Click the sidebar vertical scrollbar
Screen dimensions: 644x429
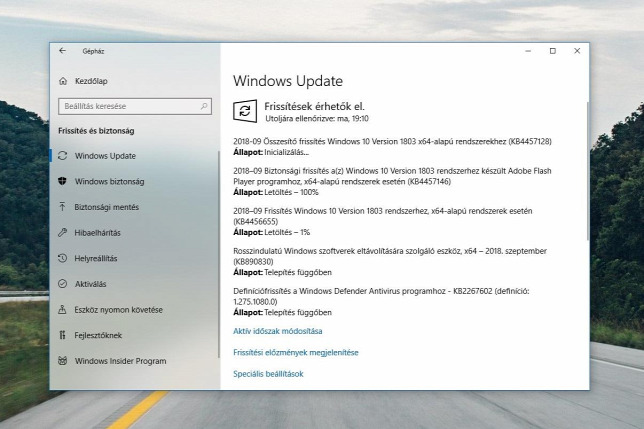(x=218, y=255)
